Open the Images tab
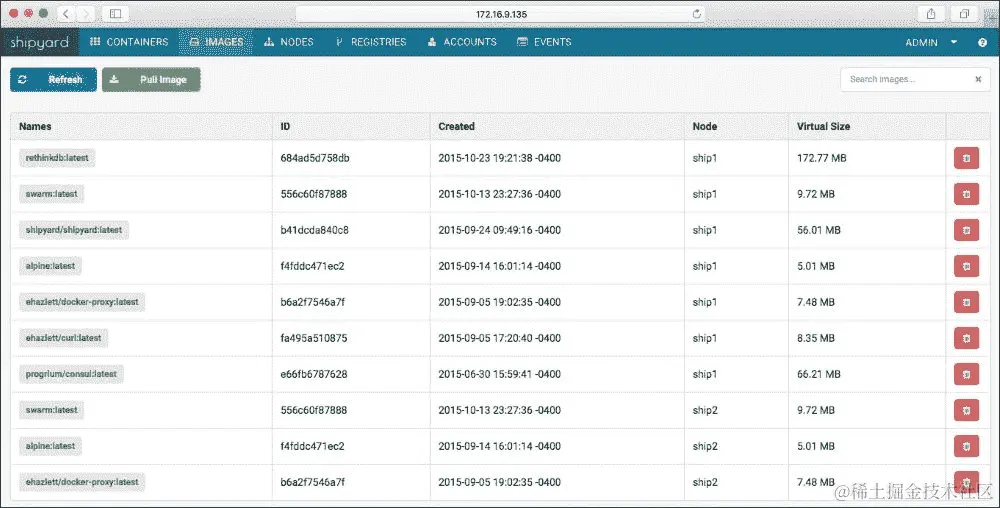The width and height of the screenshot is (1000, 508). pyautogui.click(x=216, y=42)
